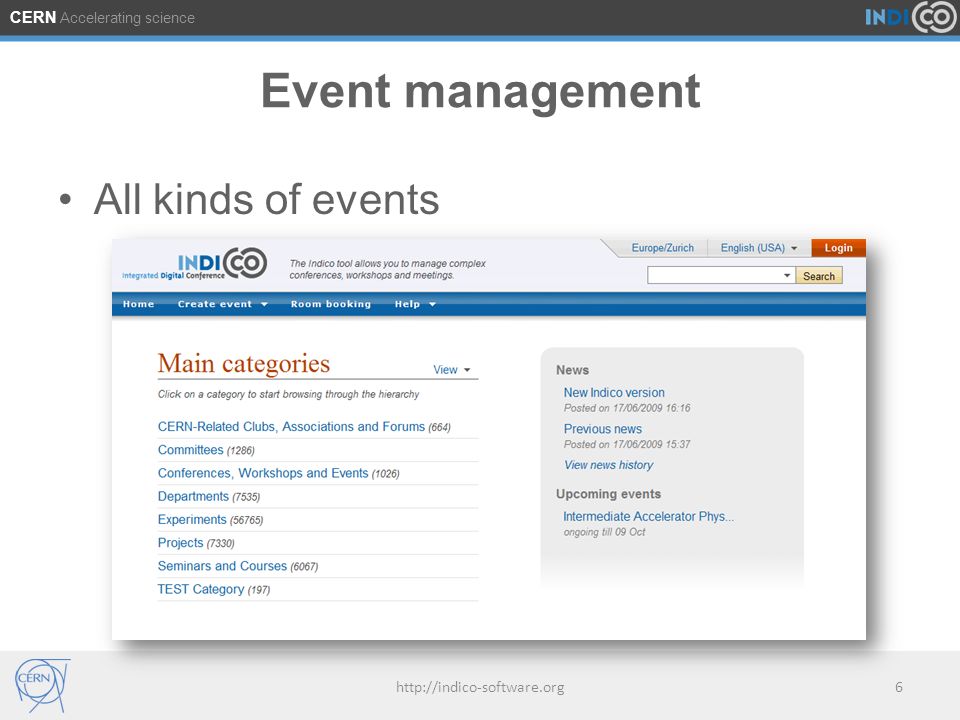Click the slide page number 6
Screen dimensions: 960x720
click(899, 687)
